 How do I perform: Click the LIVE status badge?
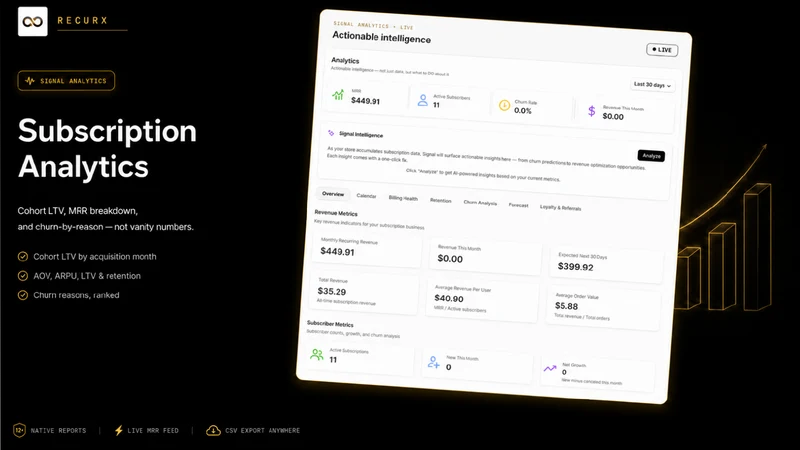click(x=662, y=50)
